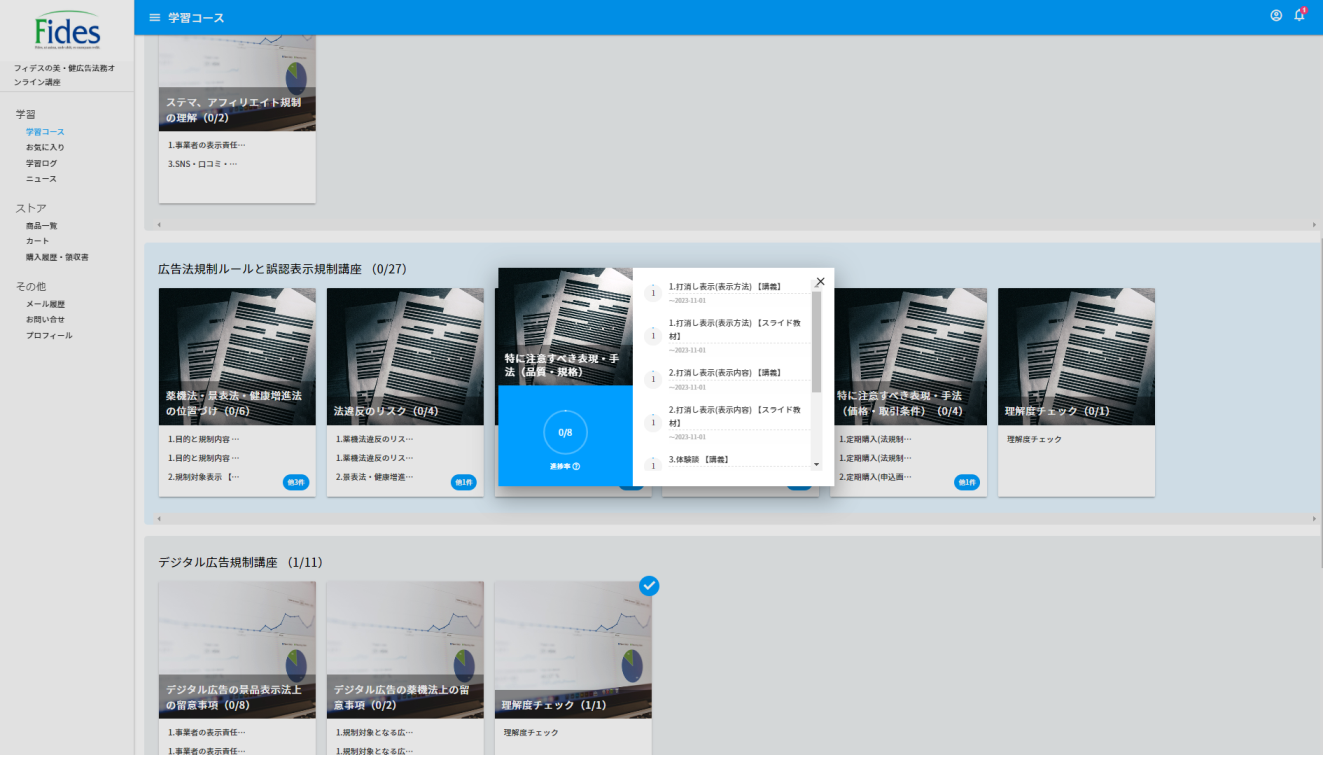Screen dimensions: 1323x759
Task: Expand 他3件 on 薬機法・景表法・健康増進法 card
Action: coord(296,482)
